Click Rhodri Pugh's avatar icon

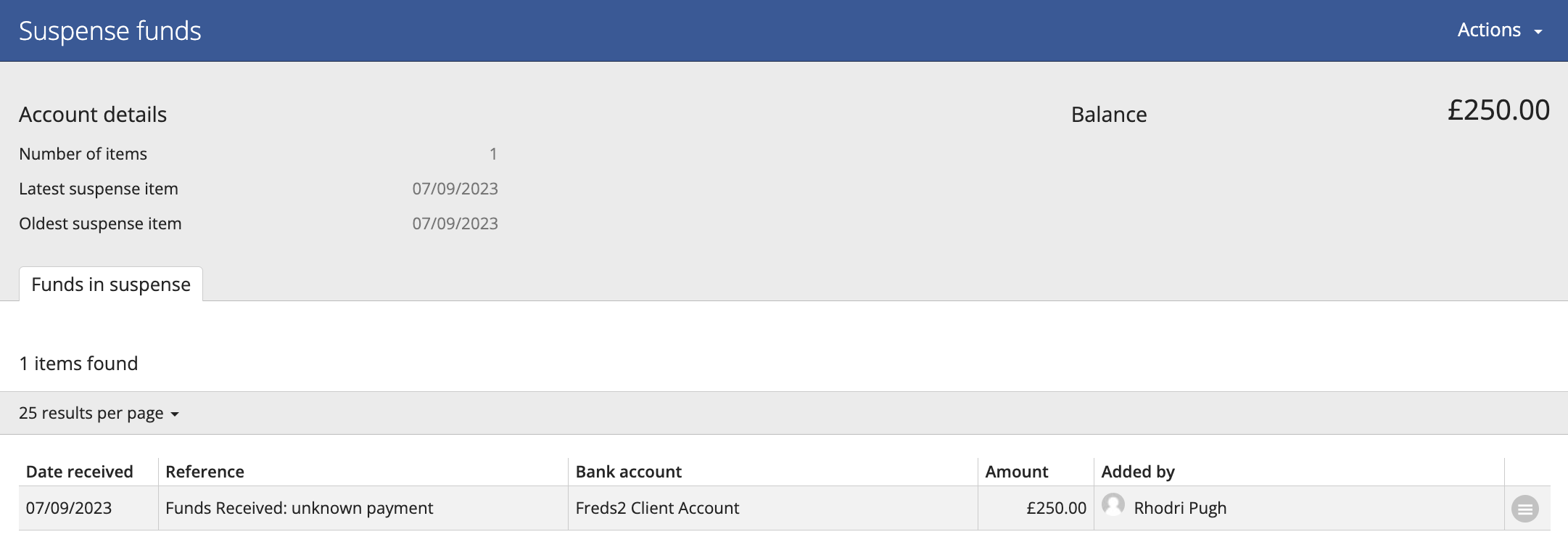[1113, 504]
